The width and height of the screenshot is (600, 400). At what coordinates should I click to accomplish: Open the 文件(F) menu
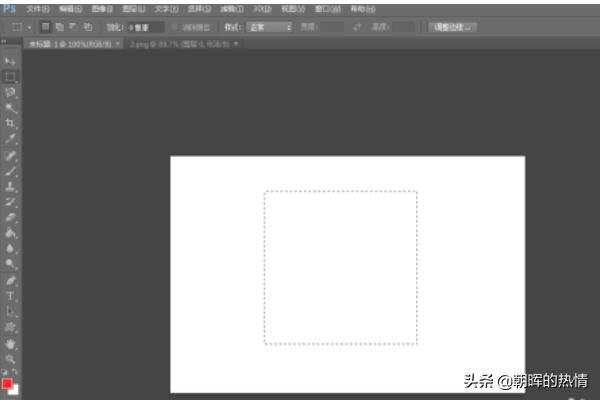(38, 9)
